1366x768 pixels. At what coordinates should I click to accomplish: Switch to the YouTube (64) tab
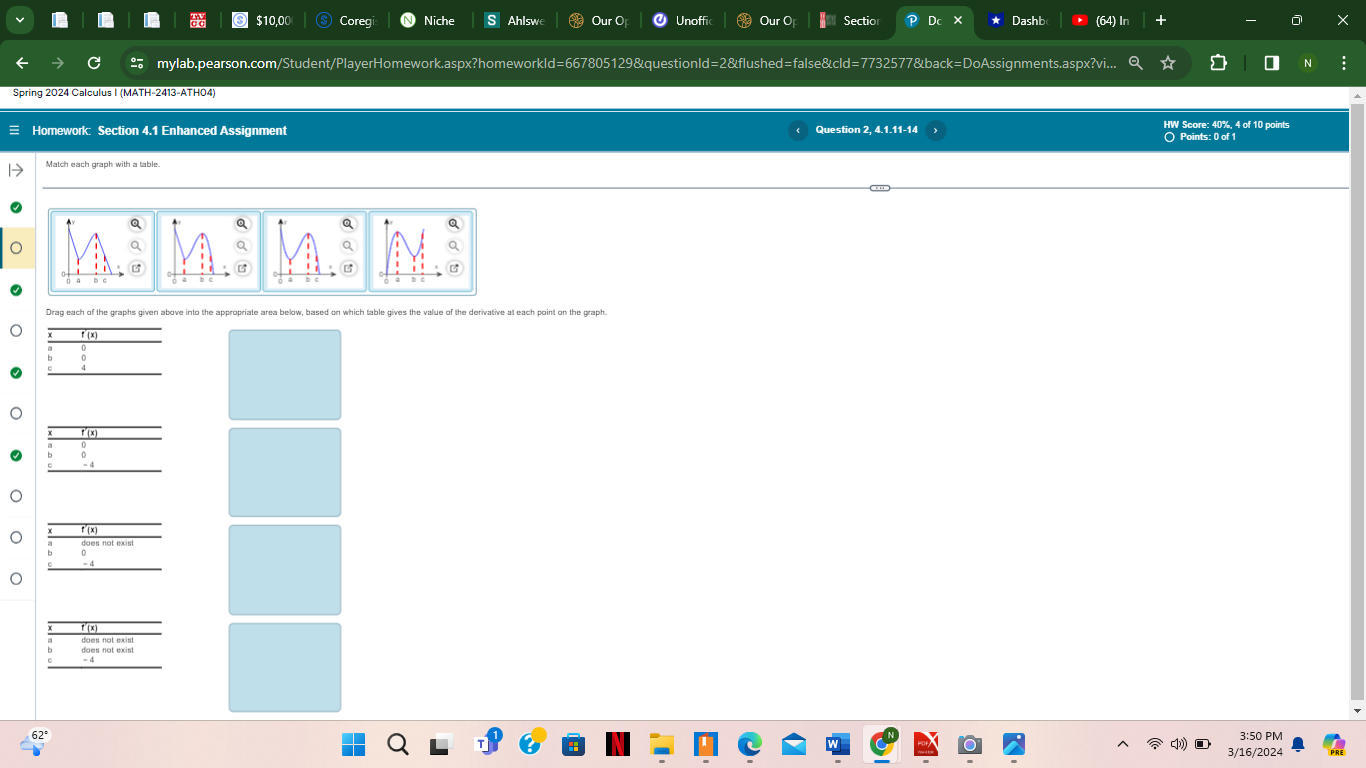click(x=1103, y=20)
